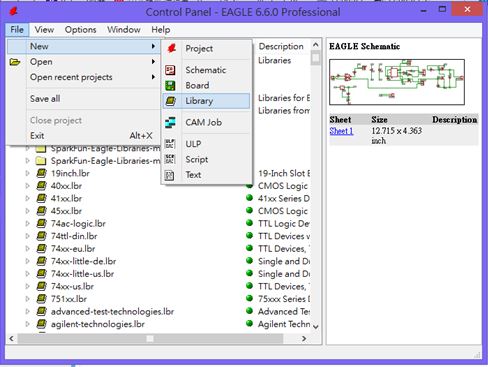Click the library icon beside 40xx.lbr
This screenshot has height=367, width=488.
[x=41, y=186]
